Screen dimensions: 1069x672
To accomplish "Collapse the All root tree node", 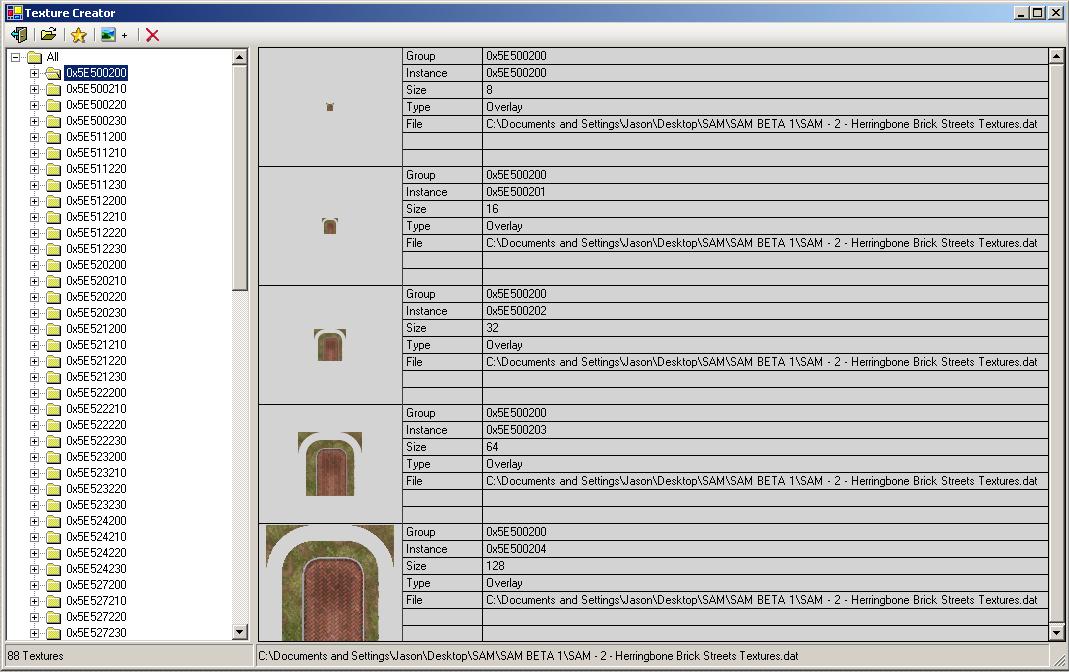I will tap(15, 57).
